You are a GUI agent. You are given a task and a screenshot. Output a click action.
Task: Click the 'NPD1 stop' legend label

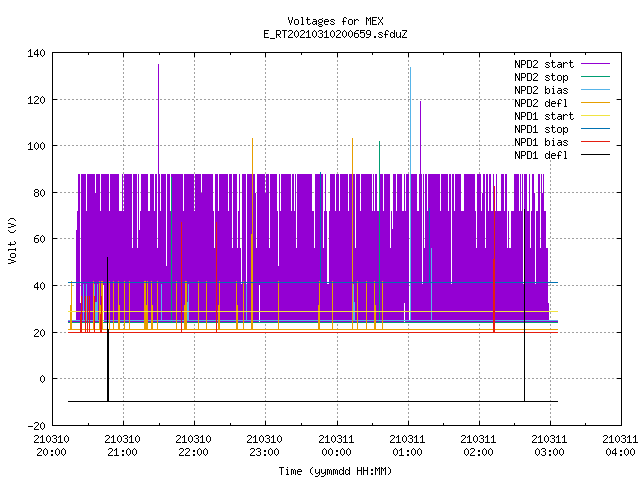click(541, 129)
